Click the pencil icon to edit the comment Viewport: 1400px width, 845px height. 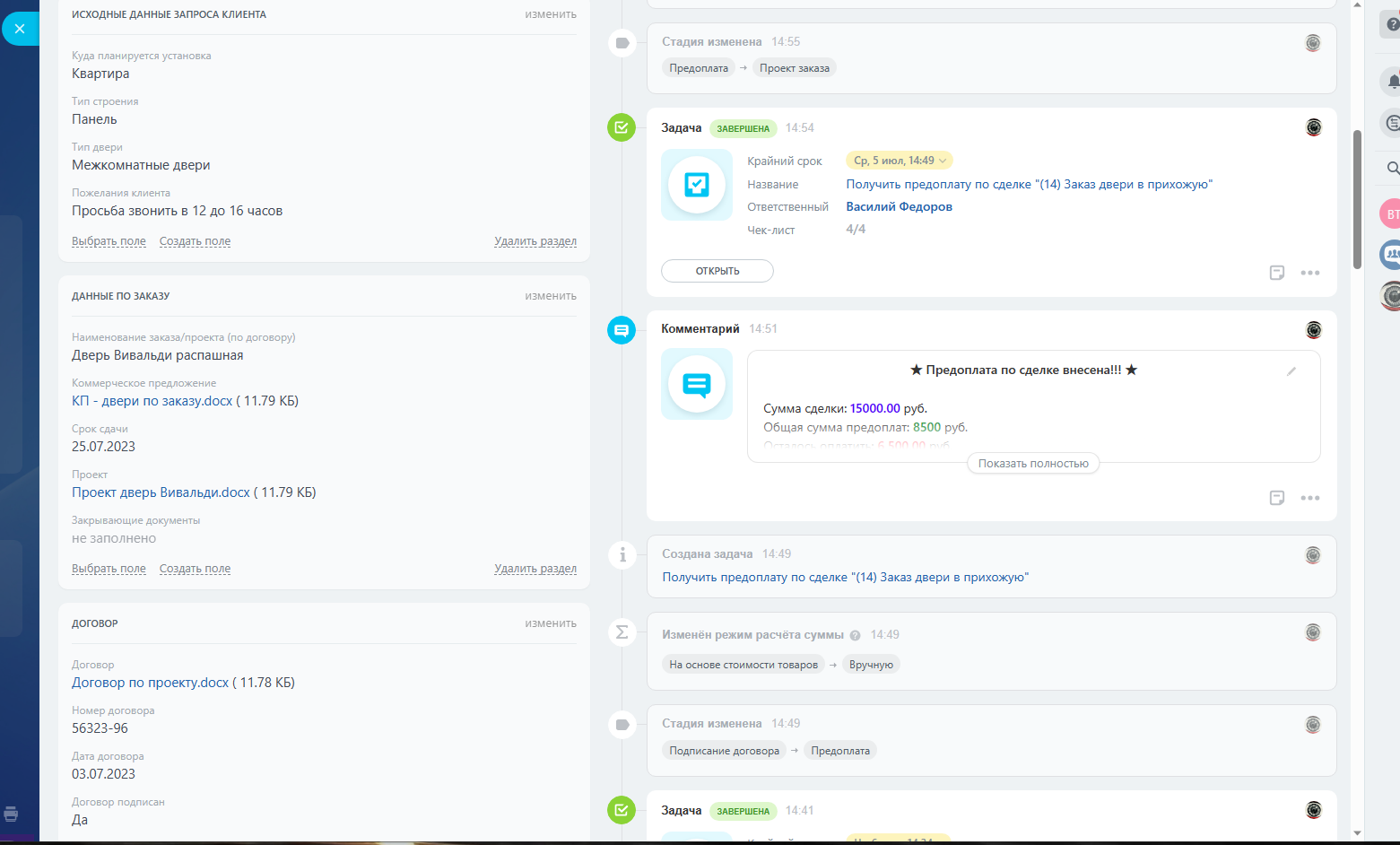click(x=1291, y=371)
